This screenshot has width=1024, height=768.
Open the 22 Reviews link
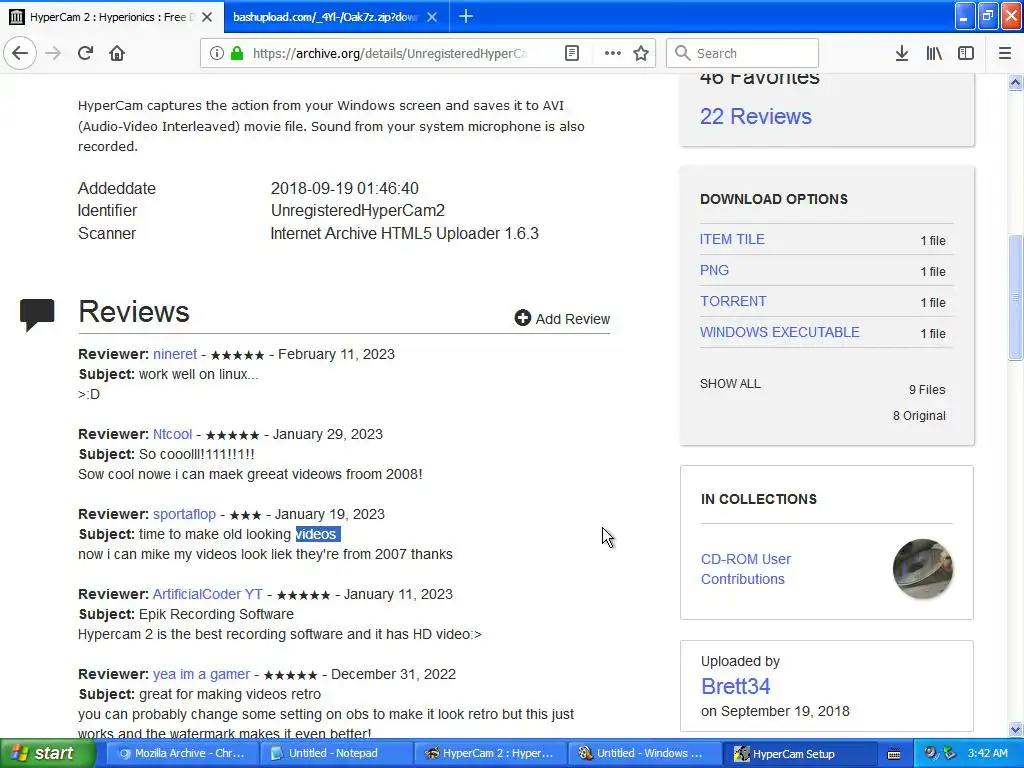756,116
